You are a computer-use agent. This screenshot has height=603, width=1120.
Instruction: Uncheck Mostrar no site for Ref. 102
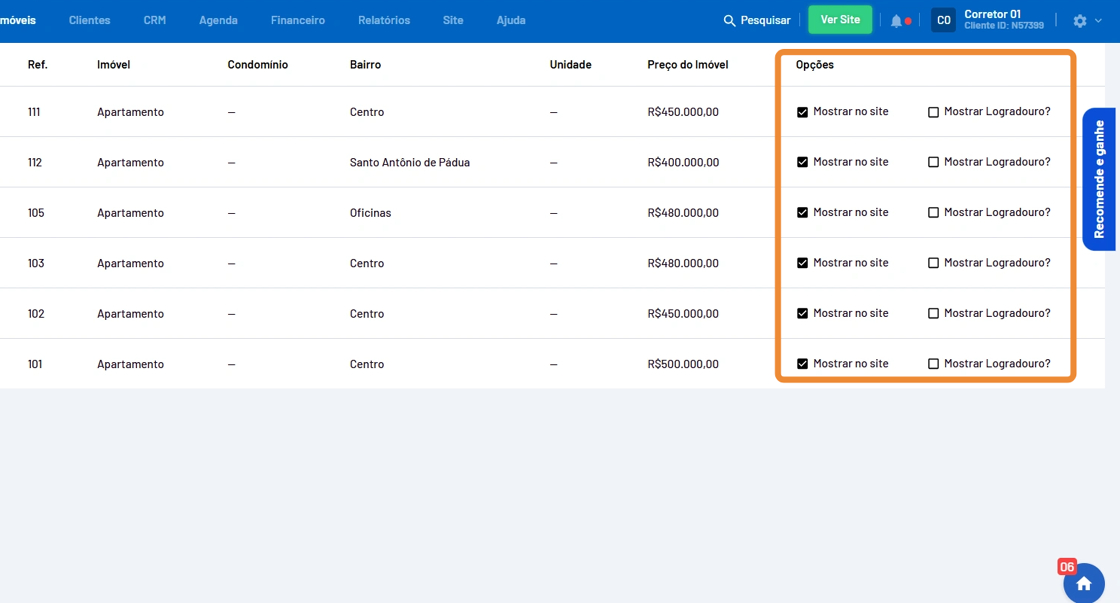(x=802, y=314)
